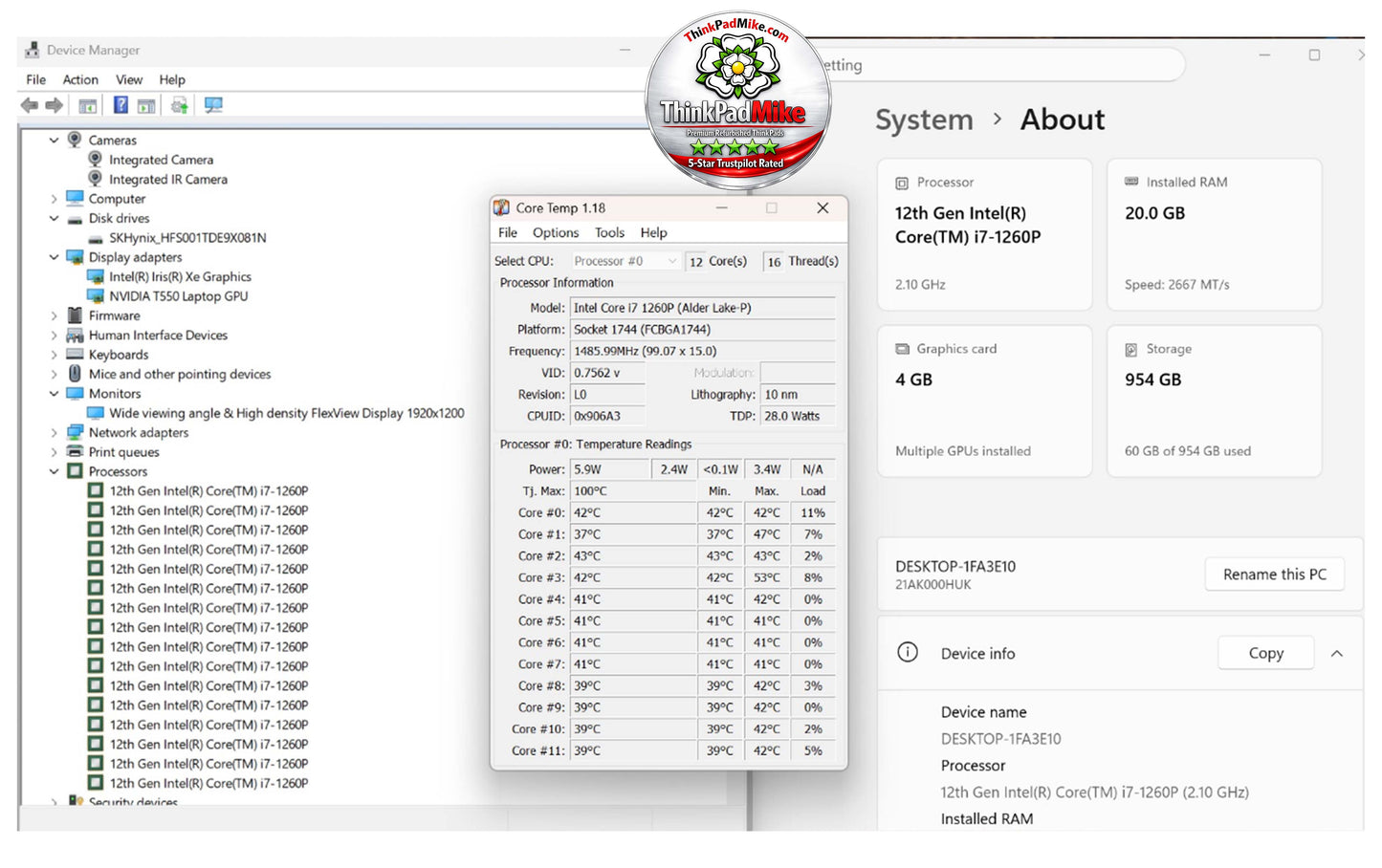This screenshot has height=868, width=1382.
Task: Select the FlexView Display monitor icon
Action: [96, 413]
